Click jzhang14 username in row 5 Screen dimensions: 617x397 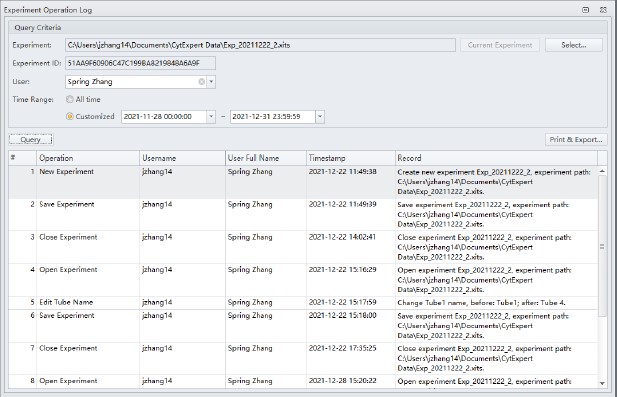tap(157, 302)
